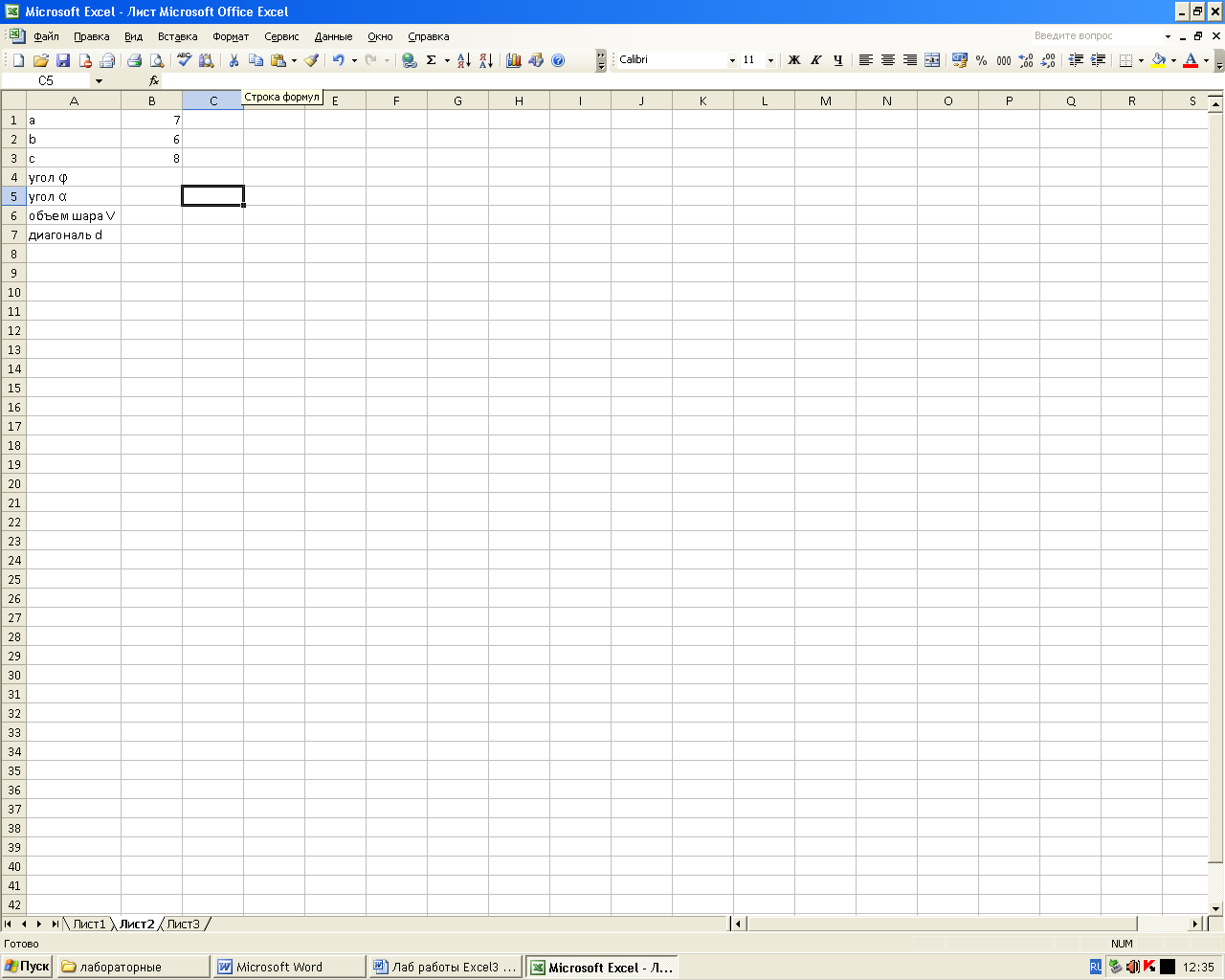Decrease the cell indent
The height and width of the screenshot is (980, 1225).
click(x=1076, y=60)
